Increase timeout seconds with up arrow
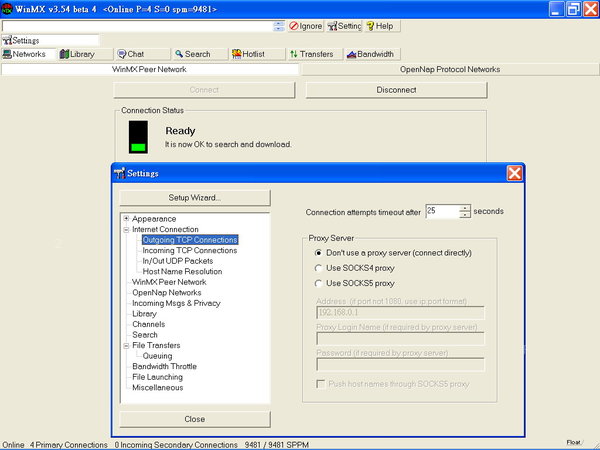The image size is (600, 450). (465, 208)
